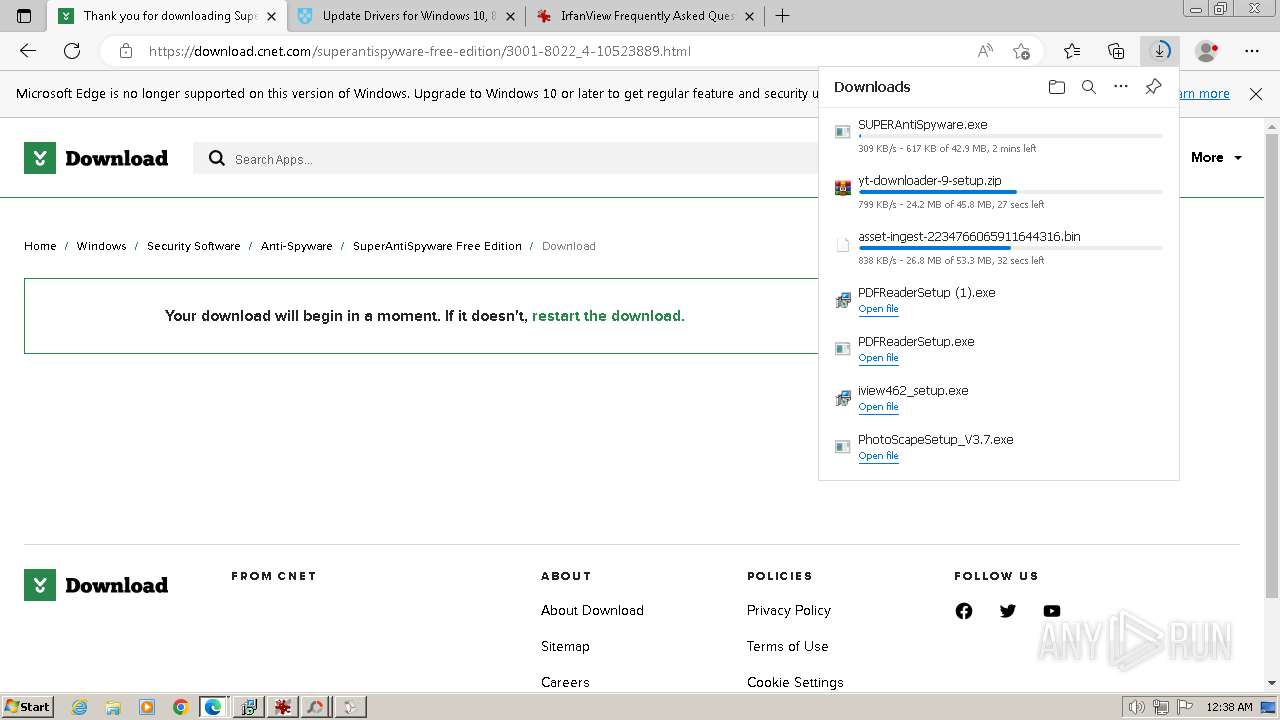Click the CNET Download logo icon

tap(40, 158)
